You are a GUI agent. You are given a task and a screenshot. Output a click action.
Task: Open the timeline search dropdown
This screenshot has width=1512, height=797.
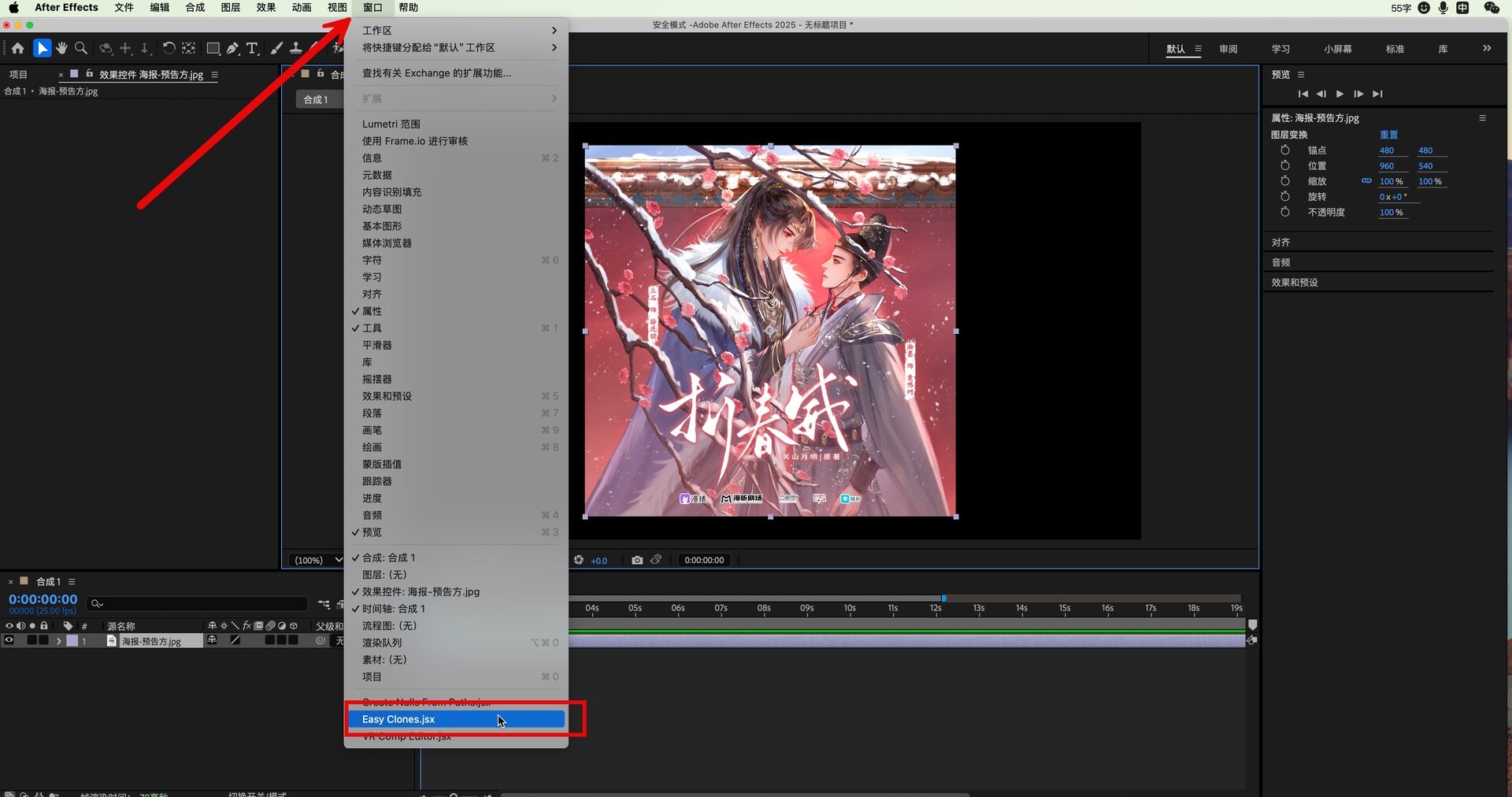(97, 604)
